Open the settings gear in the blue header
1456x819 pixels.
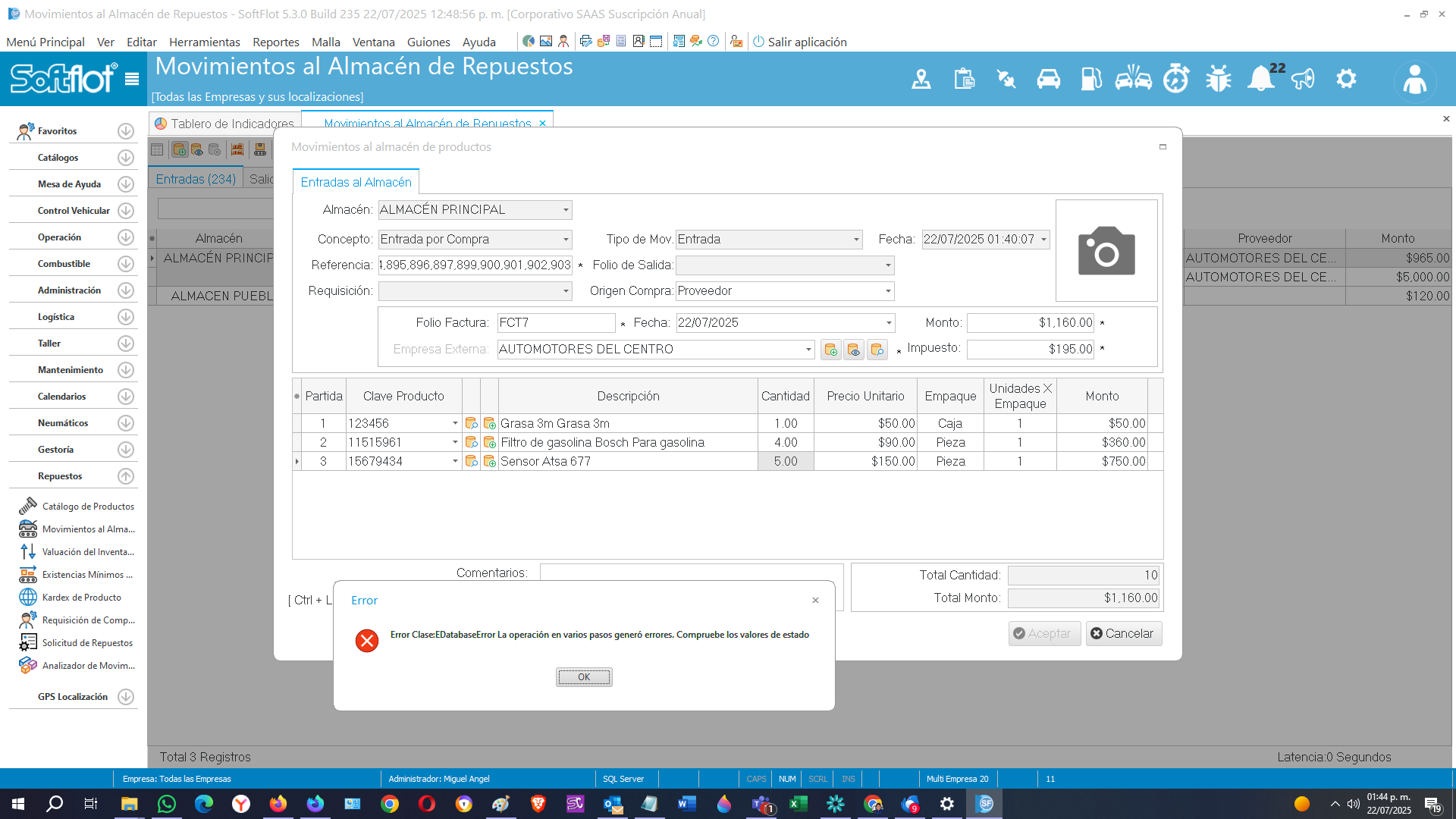(x=1346, y=79)
